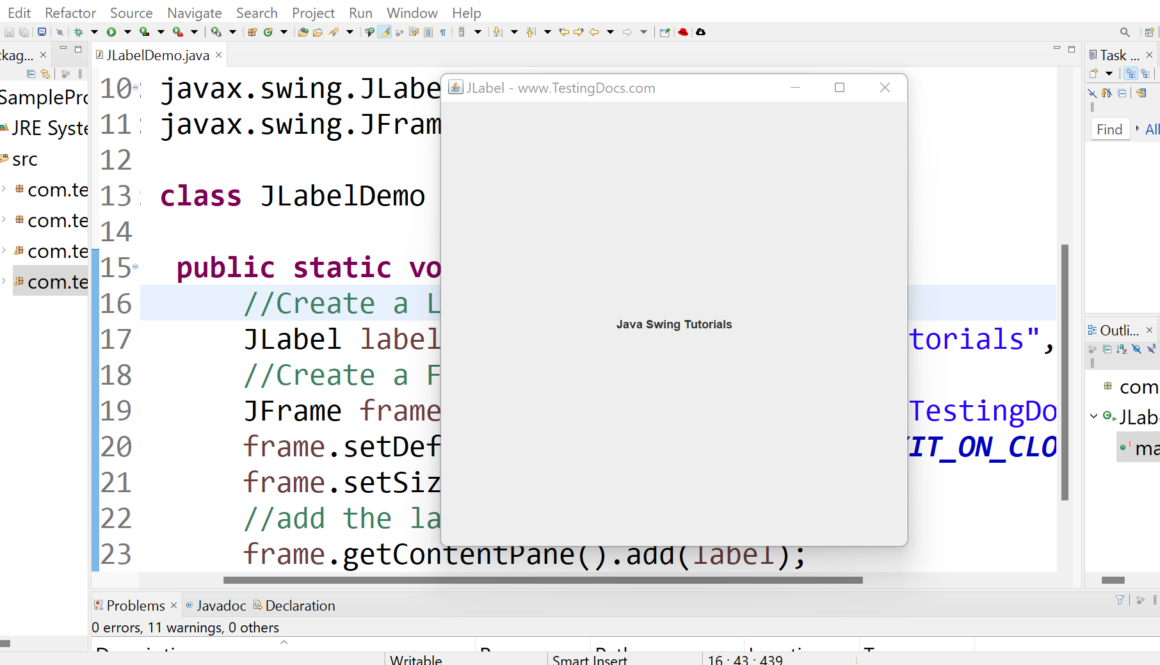This screenshot has width=1160, height=665.
Task: Open the Refactor menu
Action: click(70, 13)
